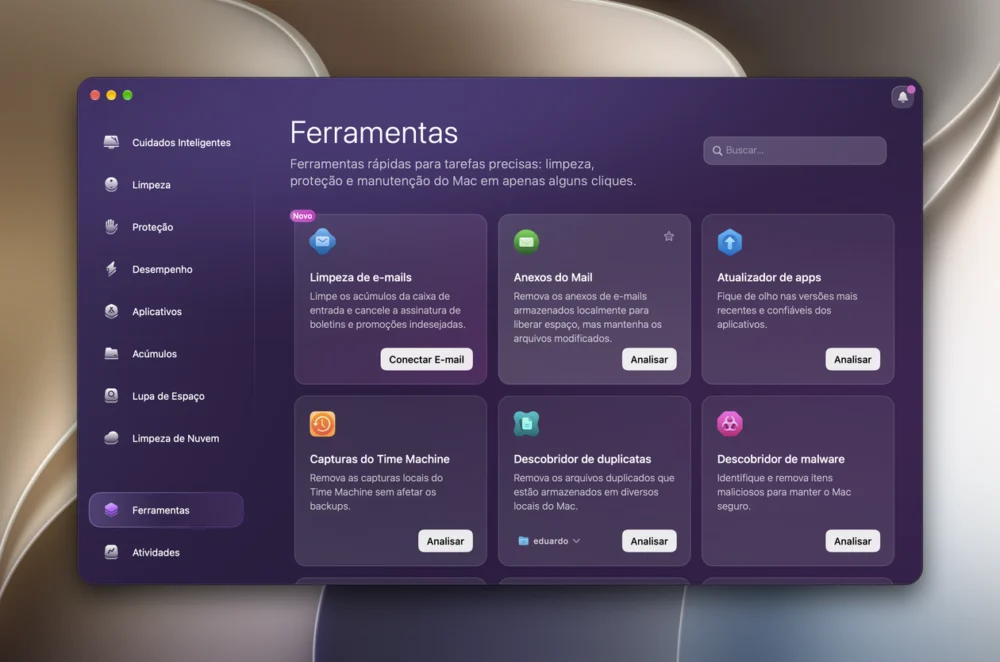Click the Limpeza sphere icon
The height and width of the screenshot is (662, 1000).
[x=111, y=184]
